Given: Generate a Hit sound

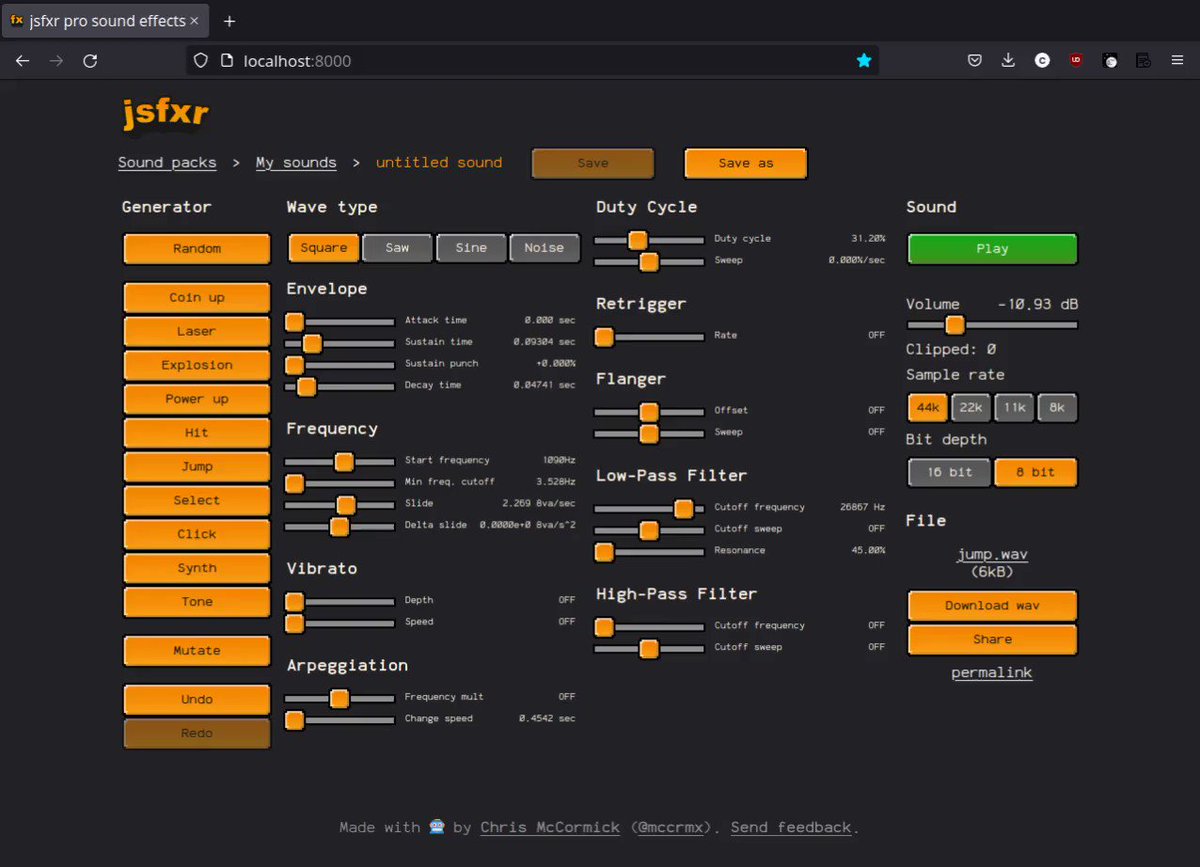Looking at the screenshot, I should click(x=197, y=433).
